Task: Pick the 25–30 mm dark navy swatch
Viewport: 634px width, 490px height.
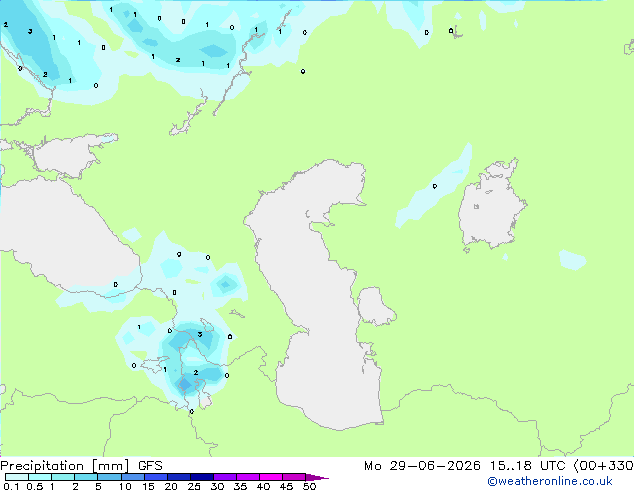Action: tap(201, 477)
